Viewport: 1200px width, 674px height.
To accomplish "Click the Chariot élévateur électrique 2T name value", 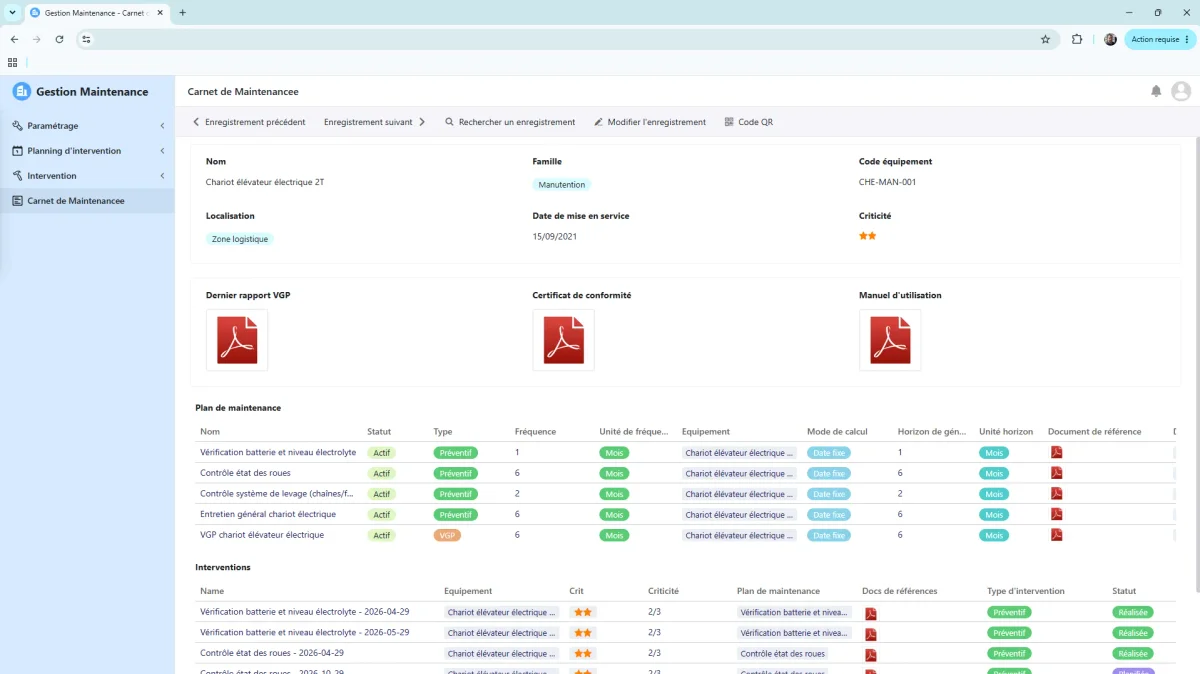I will (x=265, y=182).
